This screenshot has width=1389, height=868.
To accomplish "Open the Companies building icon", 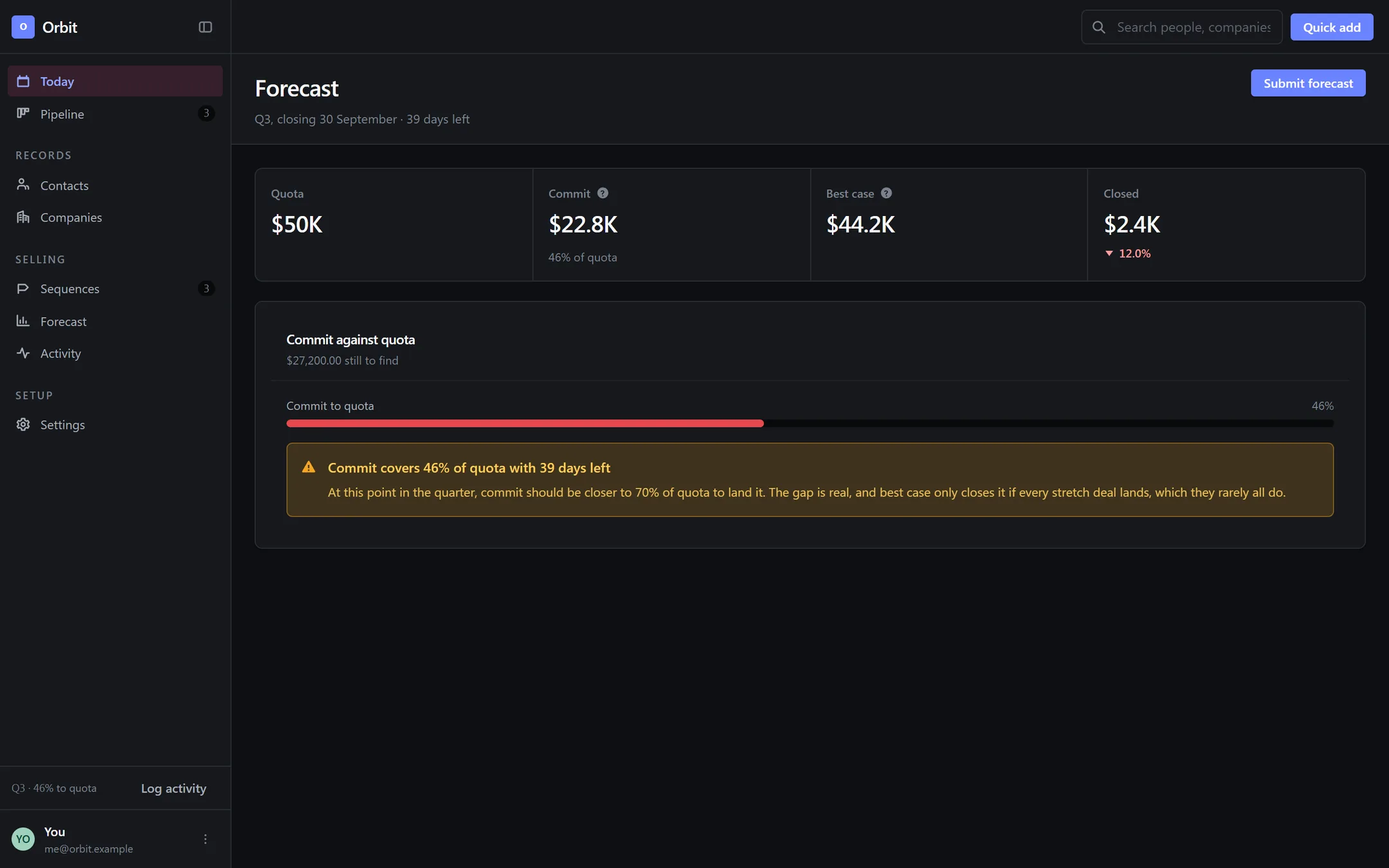I will [x=23, y=217].
